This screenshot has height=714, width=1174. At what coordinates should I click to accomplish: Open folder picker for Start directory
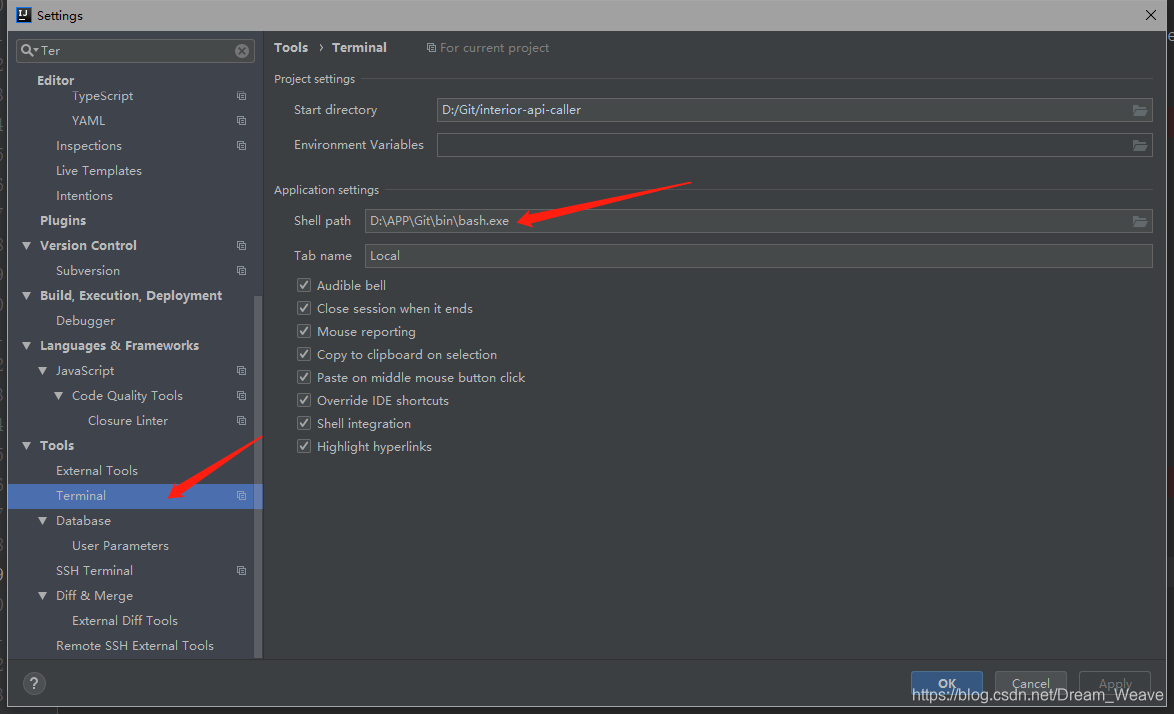[x=1140, y=110]
